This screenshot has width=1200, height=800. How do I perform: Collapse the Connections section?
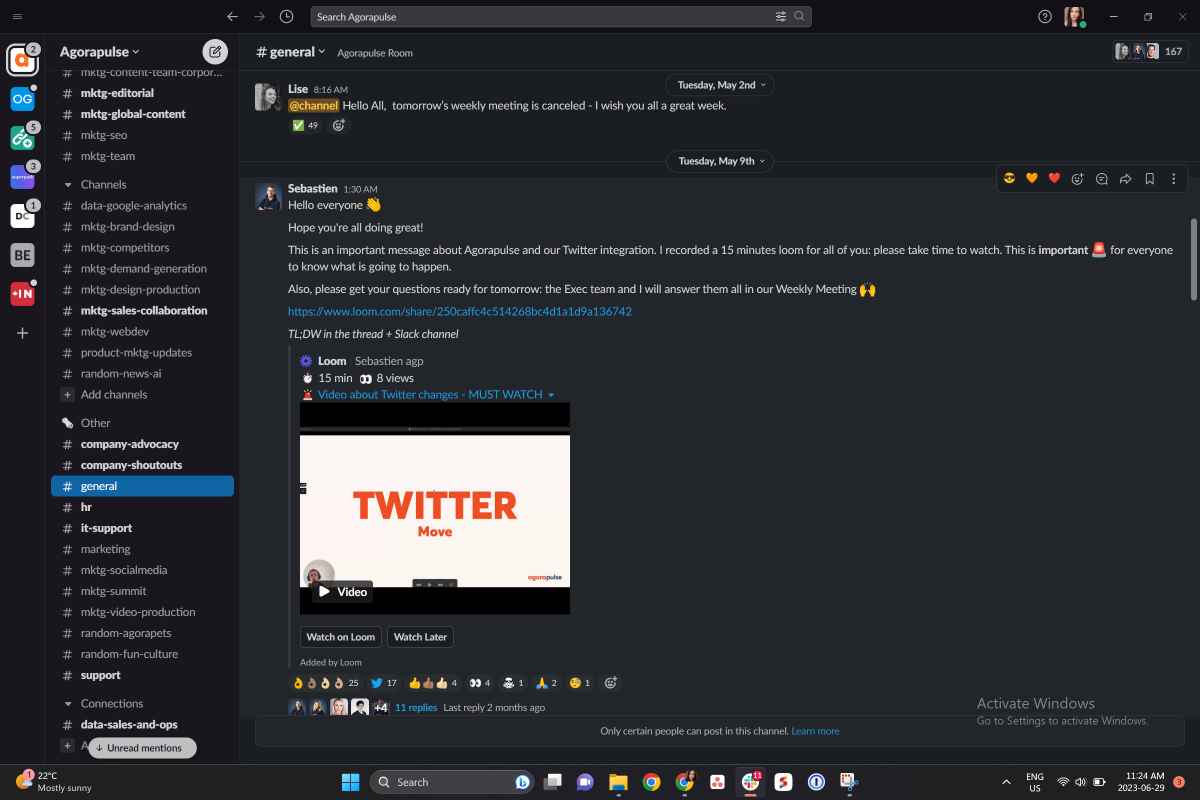click(x=67, y=704)
